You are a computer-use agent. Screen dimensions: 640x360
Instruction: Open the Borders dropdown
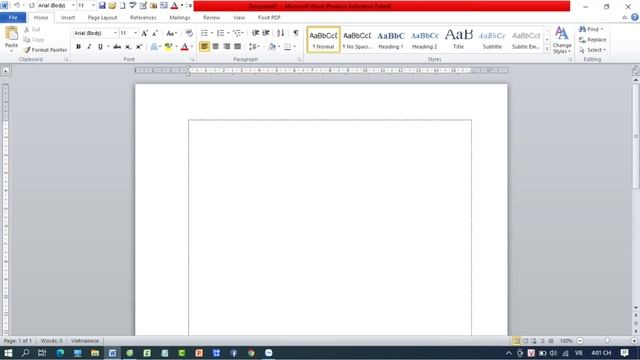294,47
